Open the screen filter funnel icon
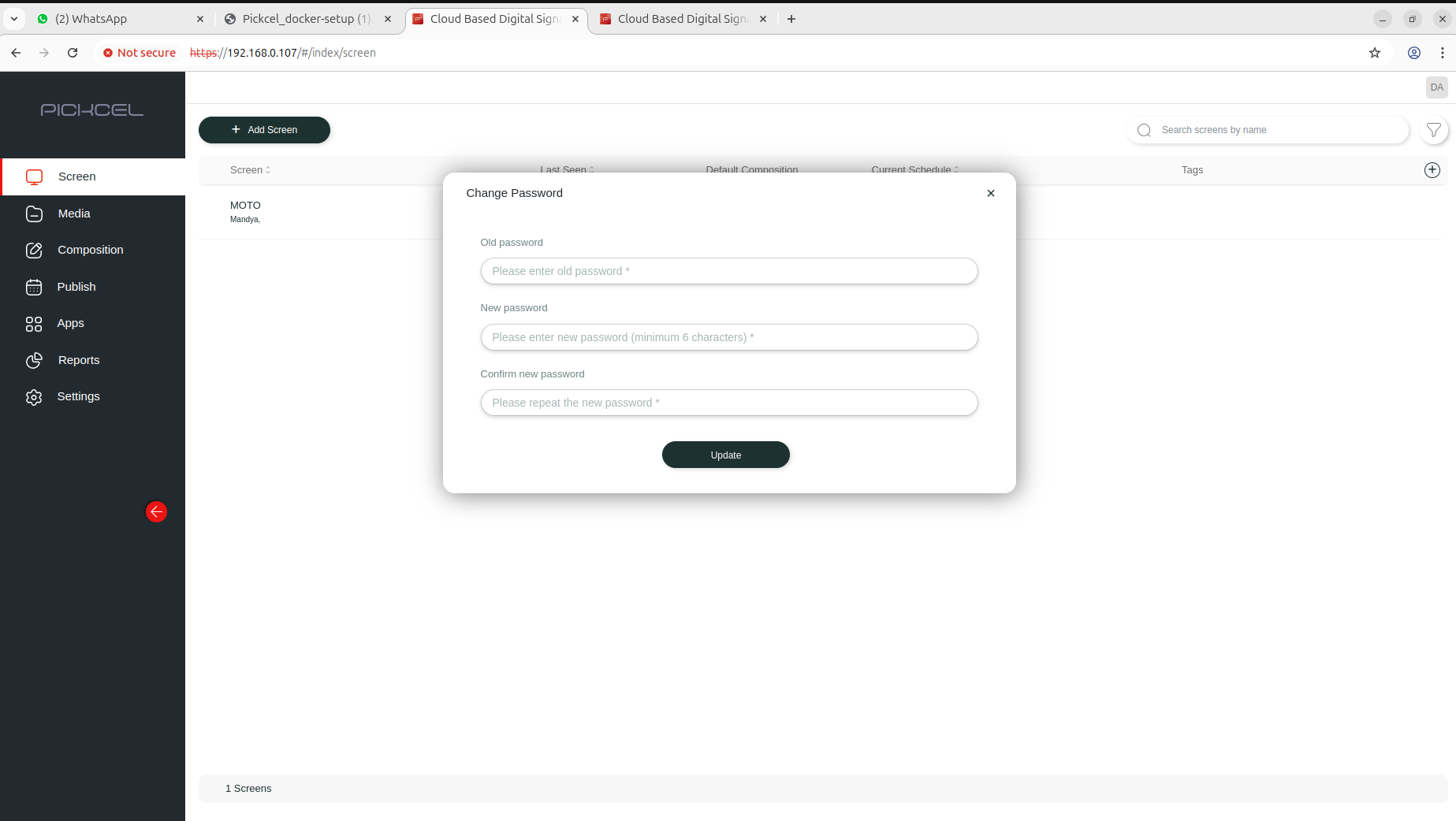1456x821 pixels. 1434,130
